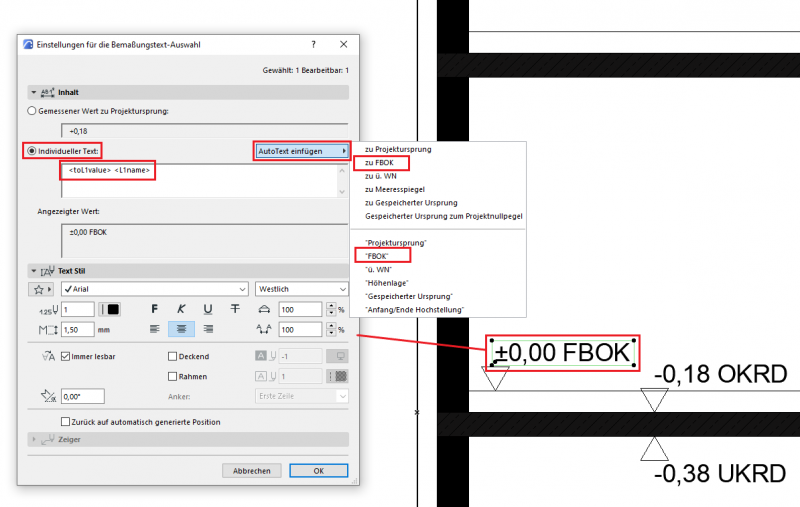
Task: Click the OK button
Action: coord(318,470)
